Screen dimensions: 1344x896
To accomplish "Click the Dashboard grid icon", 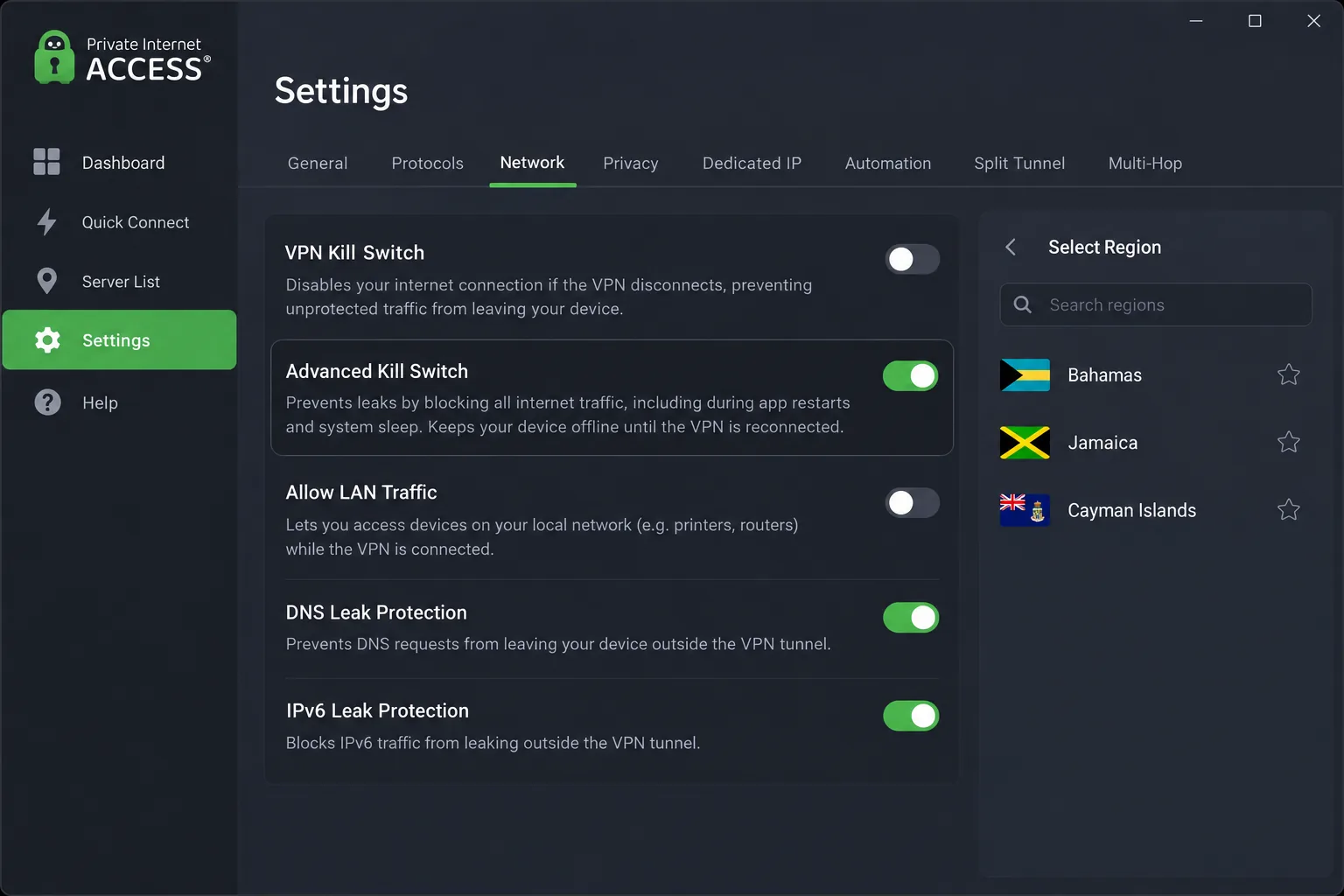I will pos(46,162).
